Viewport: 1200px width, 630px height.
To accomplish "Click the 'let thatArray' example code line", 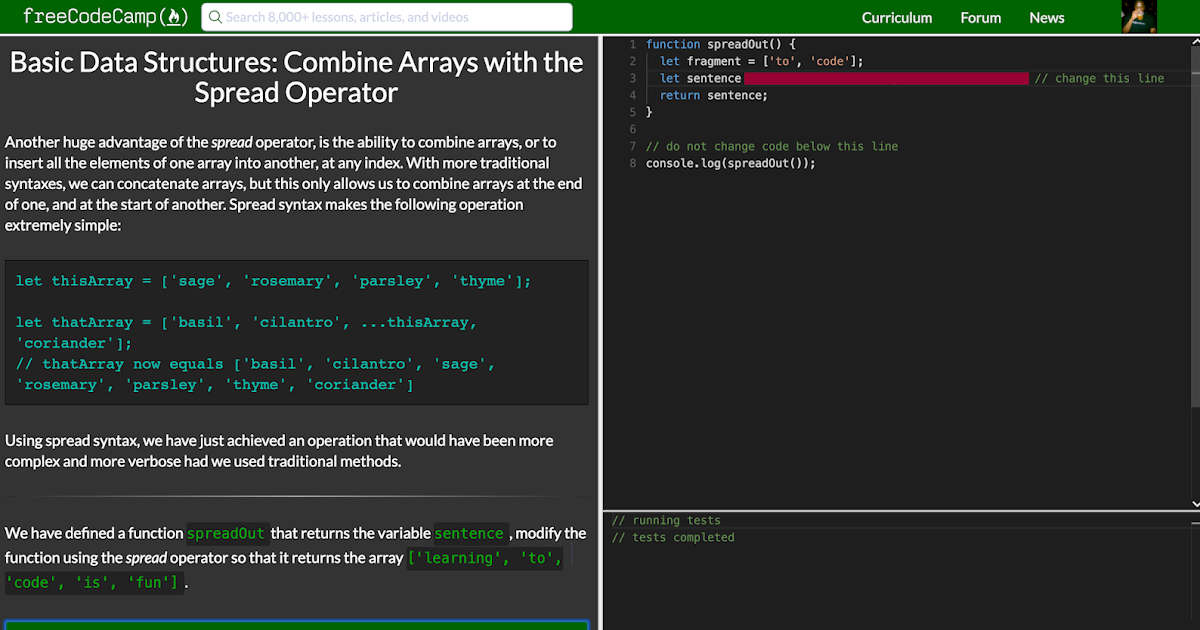I will click(x=246, y=332).
